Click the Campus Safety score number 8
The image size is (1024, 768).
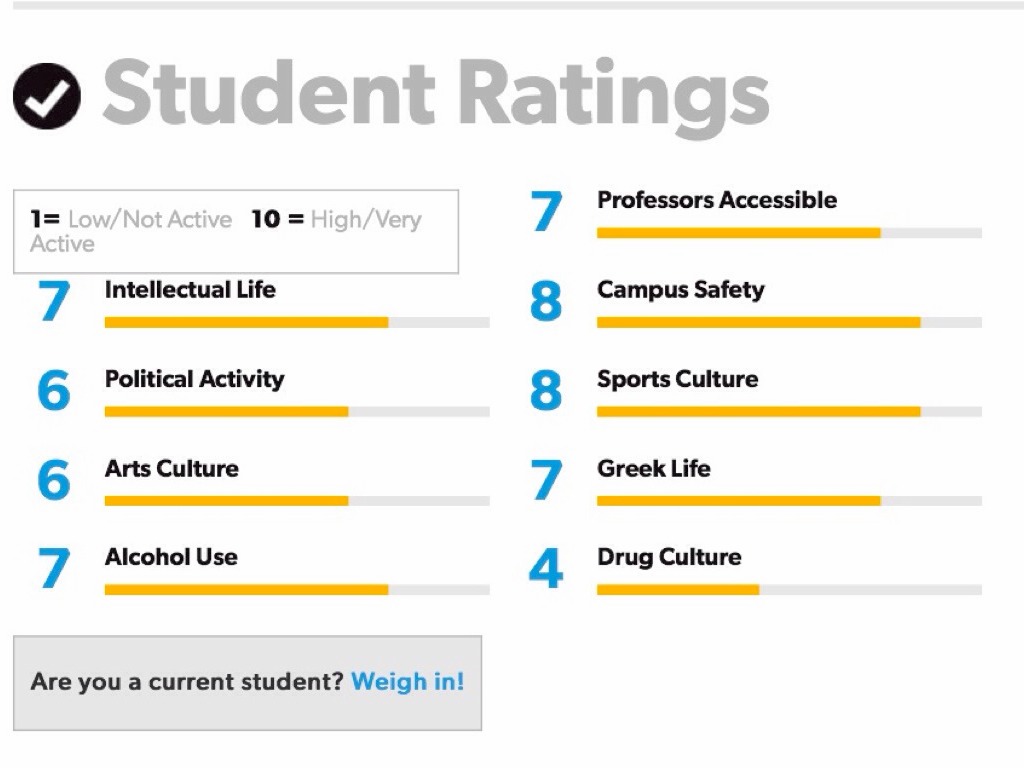pyautogui.click(x=546, y=301)
